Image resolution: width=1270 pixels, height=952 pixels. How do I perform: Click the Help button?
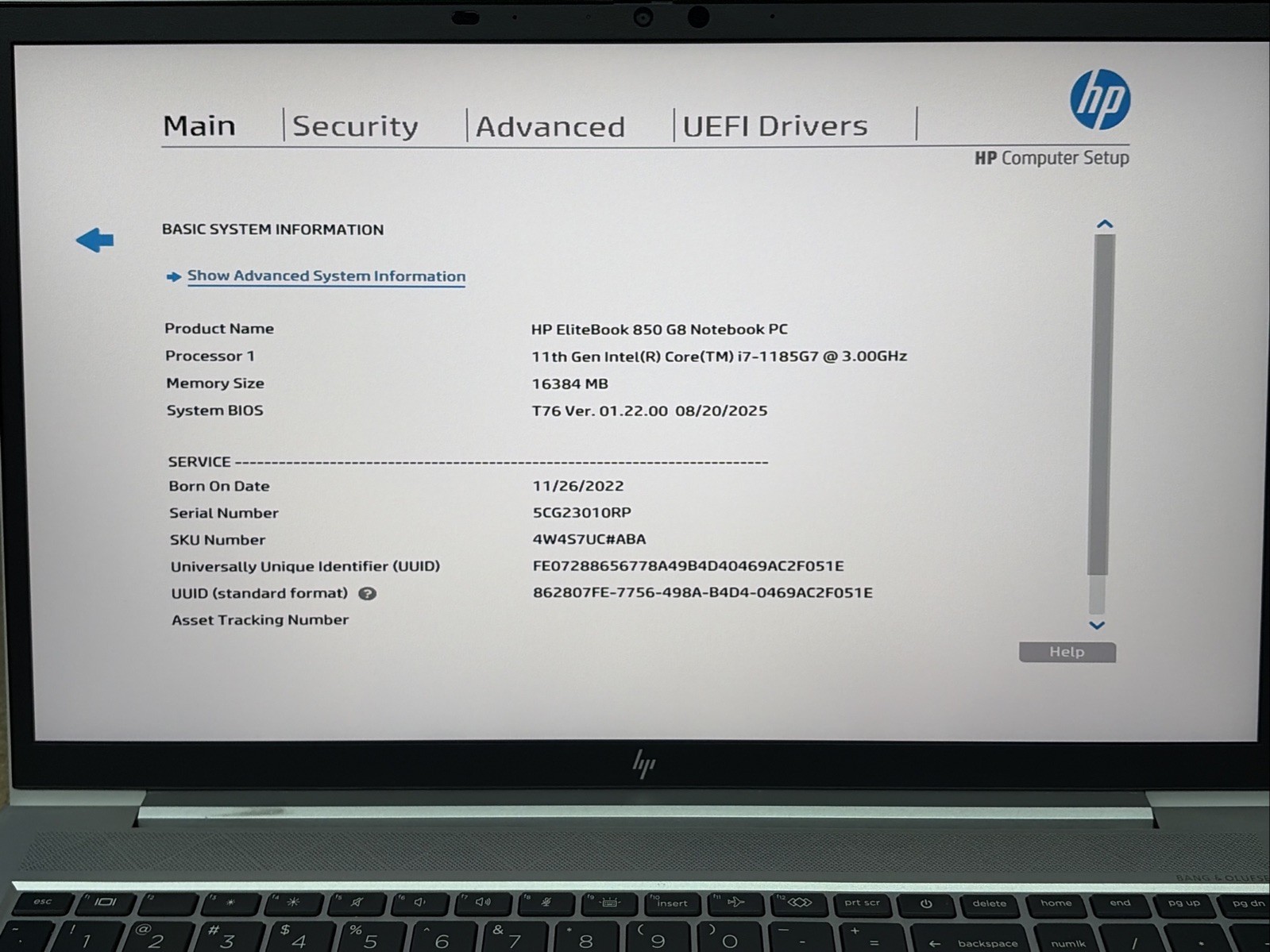coord(1067,652)
